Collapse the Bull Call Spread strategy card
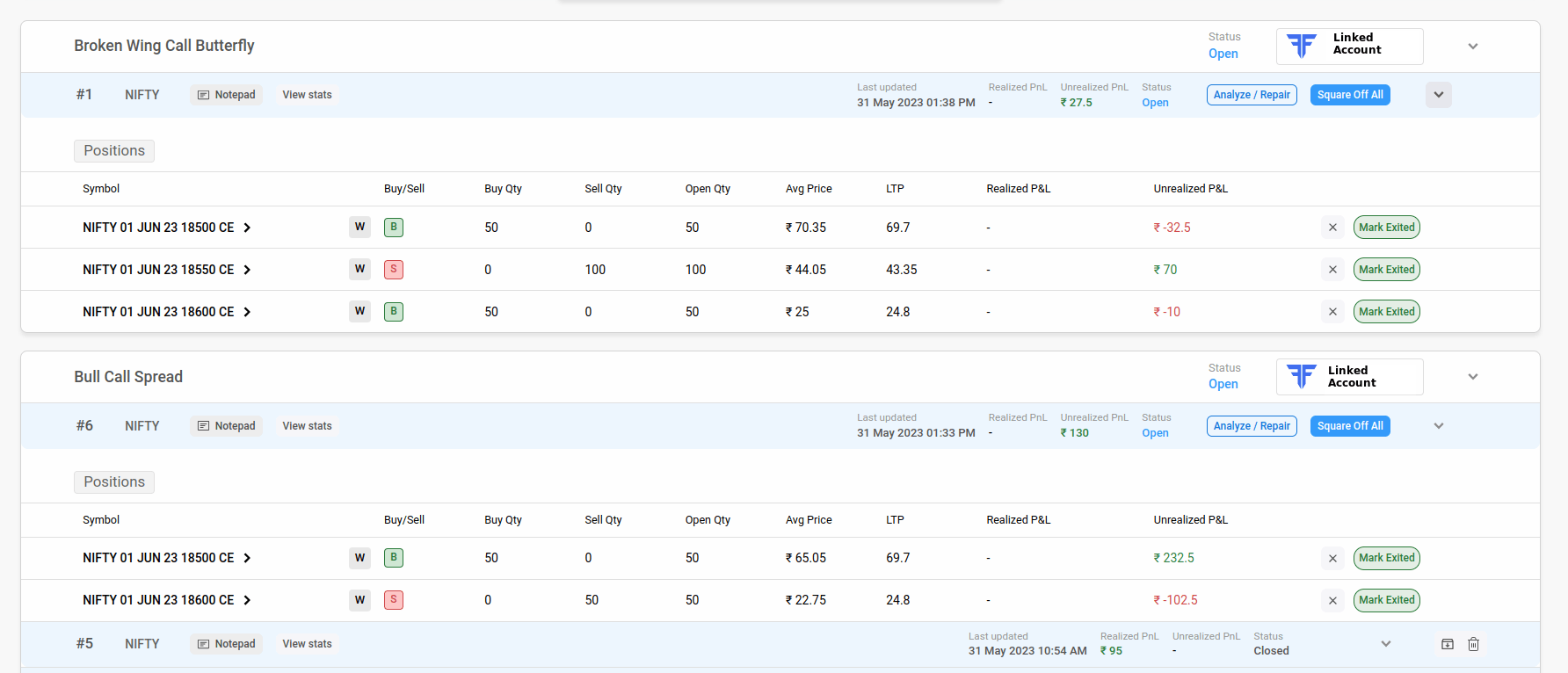Screen dimensions: 1568x673 click(x=1473, y=377)
